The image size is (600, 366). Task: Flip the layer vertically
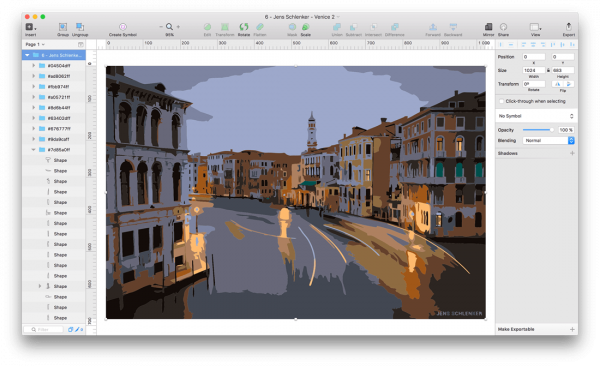point(569,84)
